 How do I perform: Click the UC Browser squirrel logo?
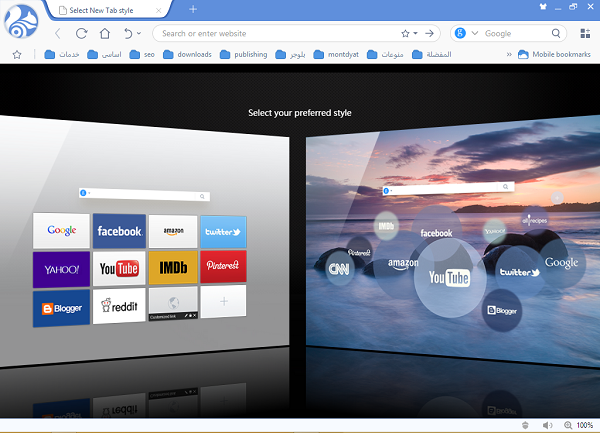21,22
